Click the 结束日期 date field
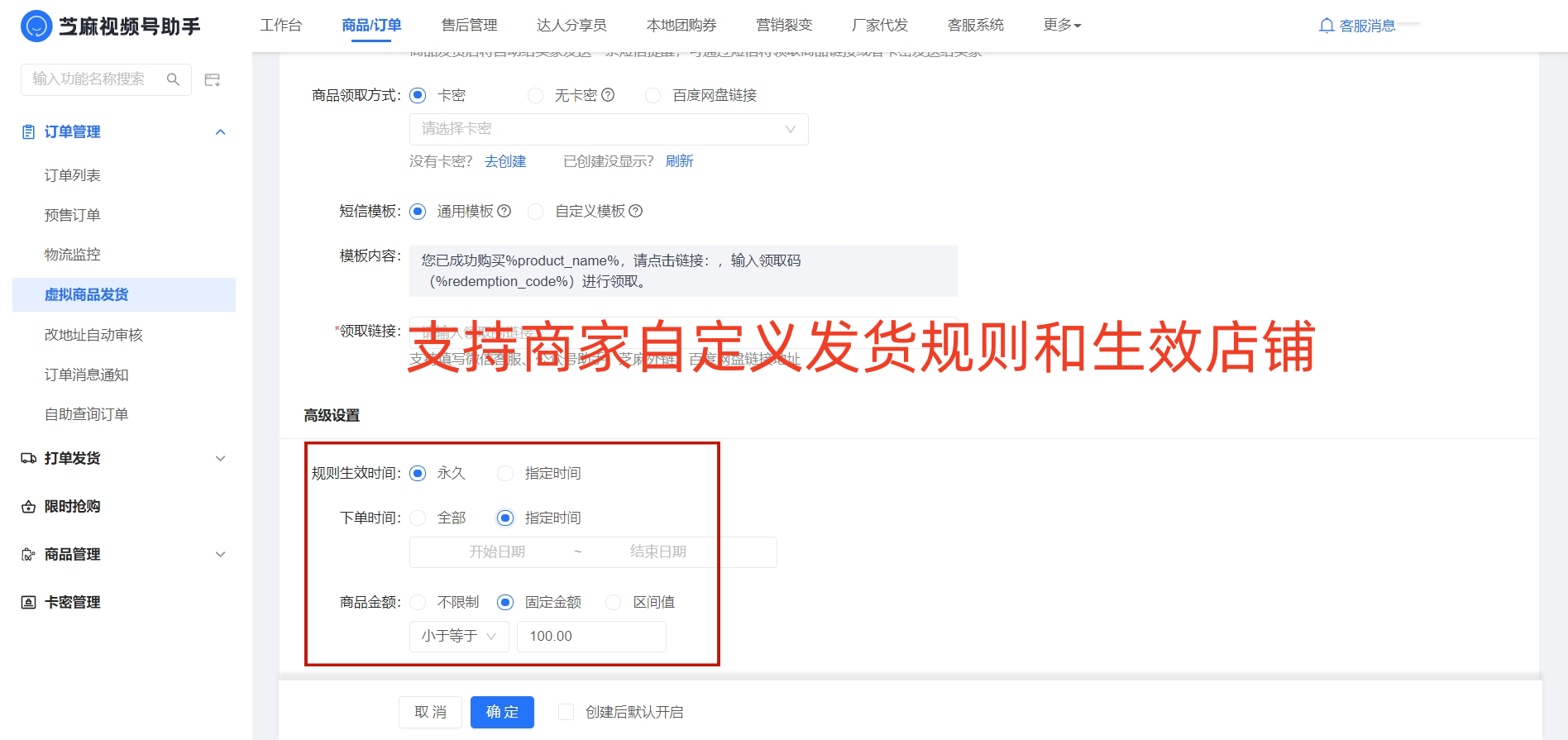1568x740 pixels. point(658,551)
